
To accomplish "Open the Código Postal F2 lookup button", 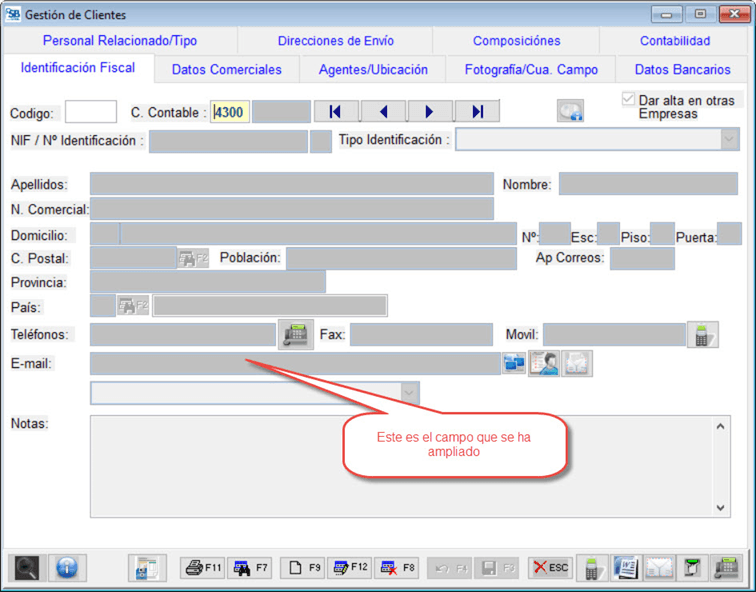I will 192,259.
